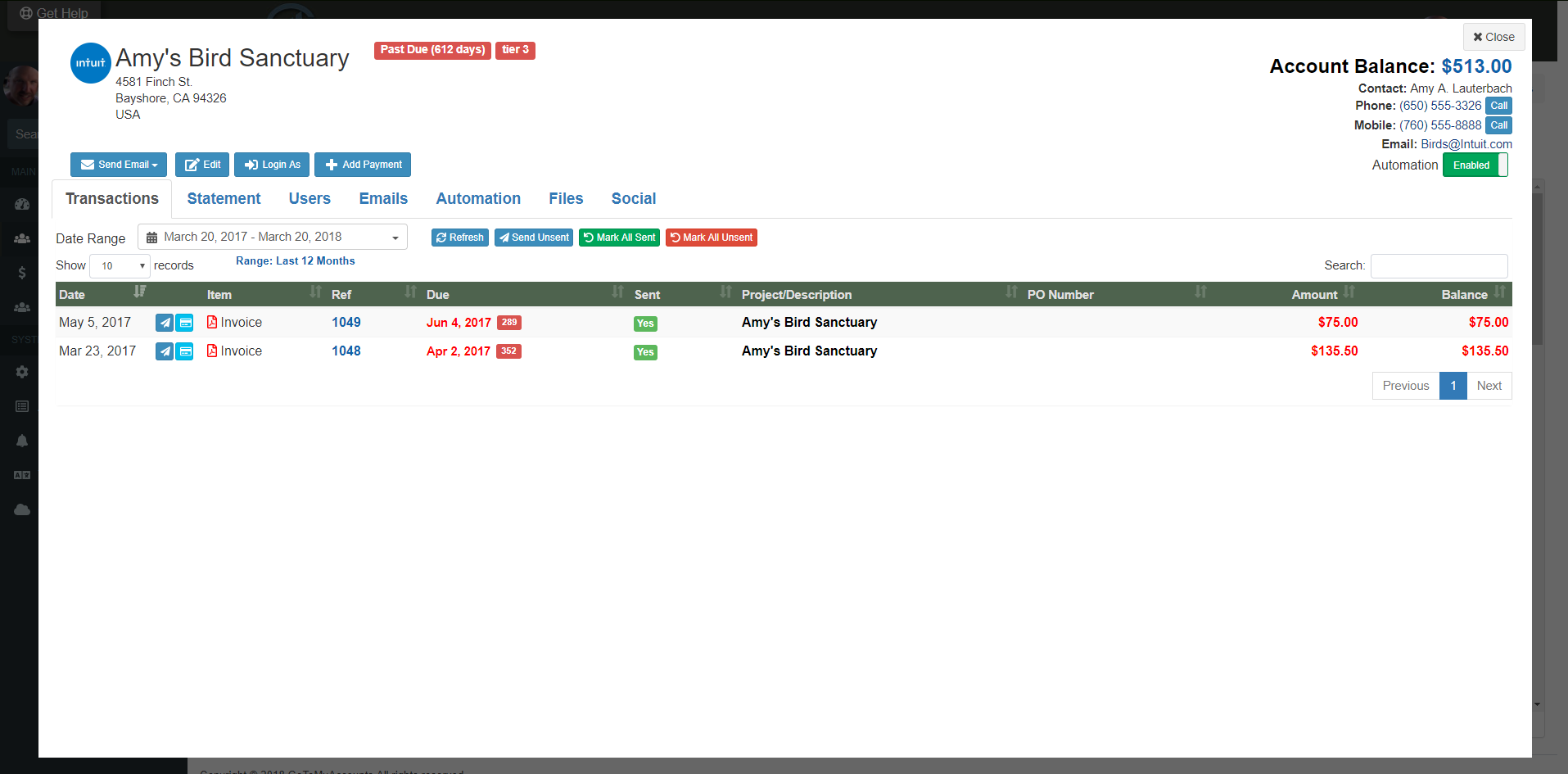Sort the table by Project/Description column
This screenshot has width=1568, height=774.
pos(879,294)
